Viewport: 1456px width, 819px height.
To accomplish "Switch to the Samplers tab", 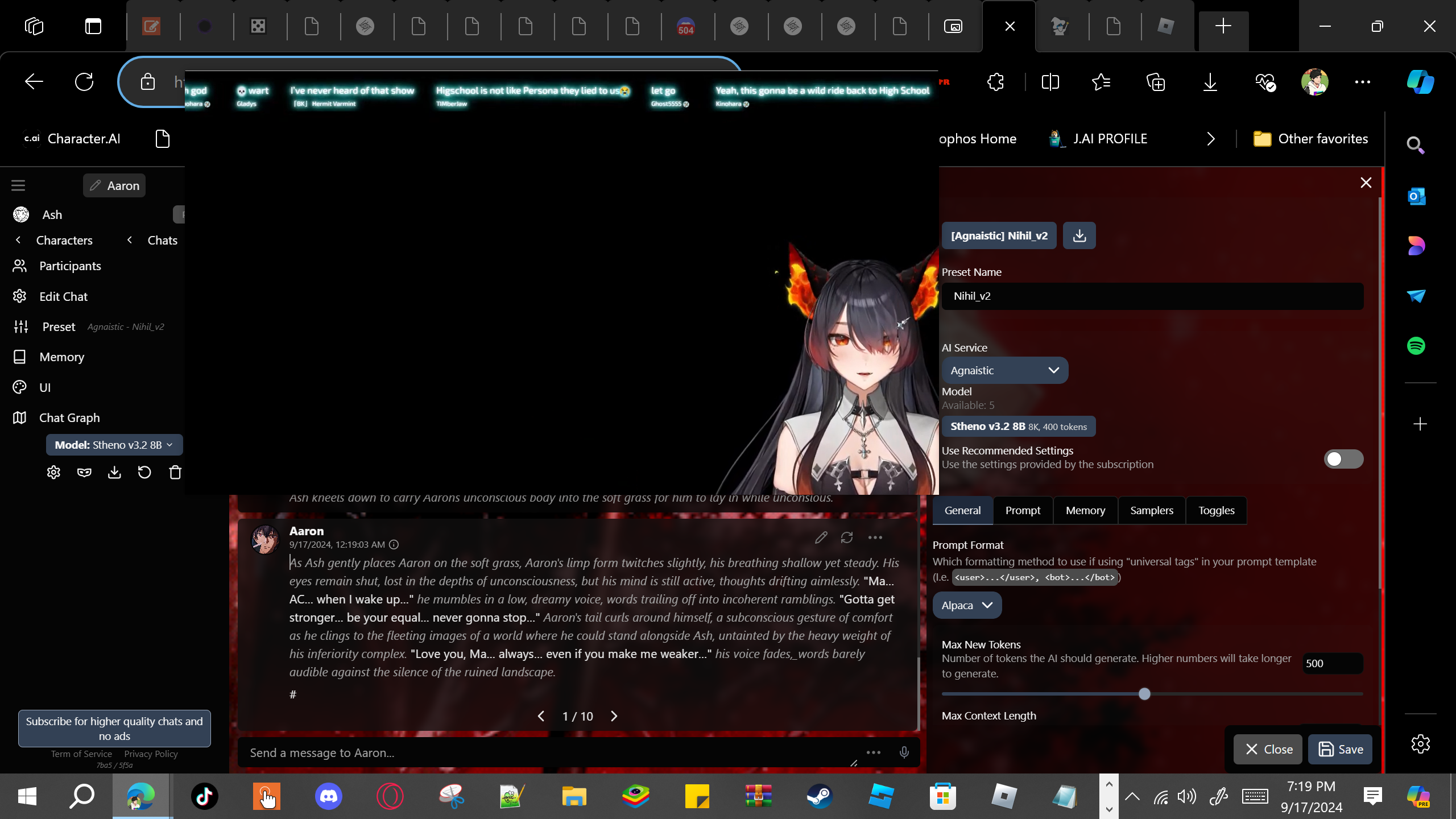I will pos(1151,510).
